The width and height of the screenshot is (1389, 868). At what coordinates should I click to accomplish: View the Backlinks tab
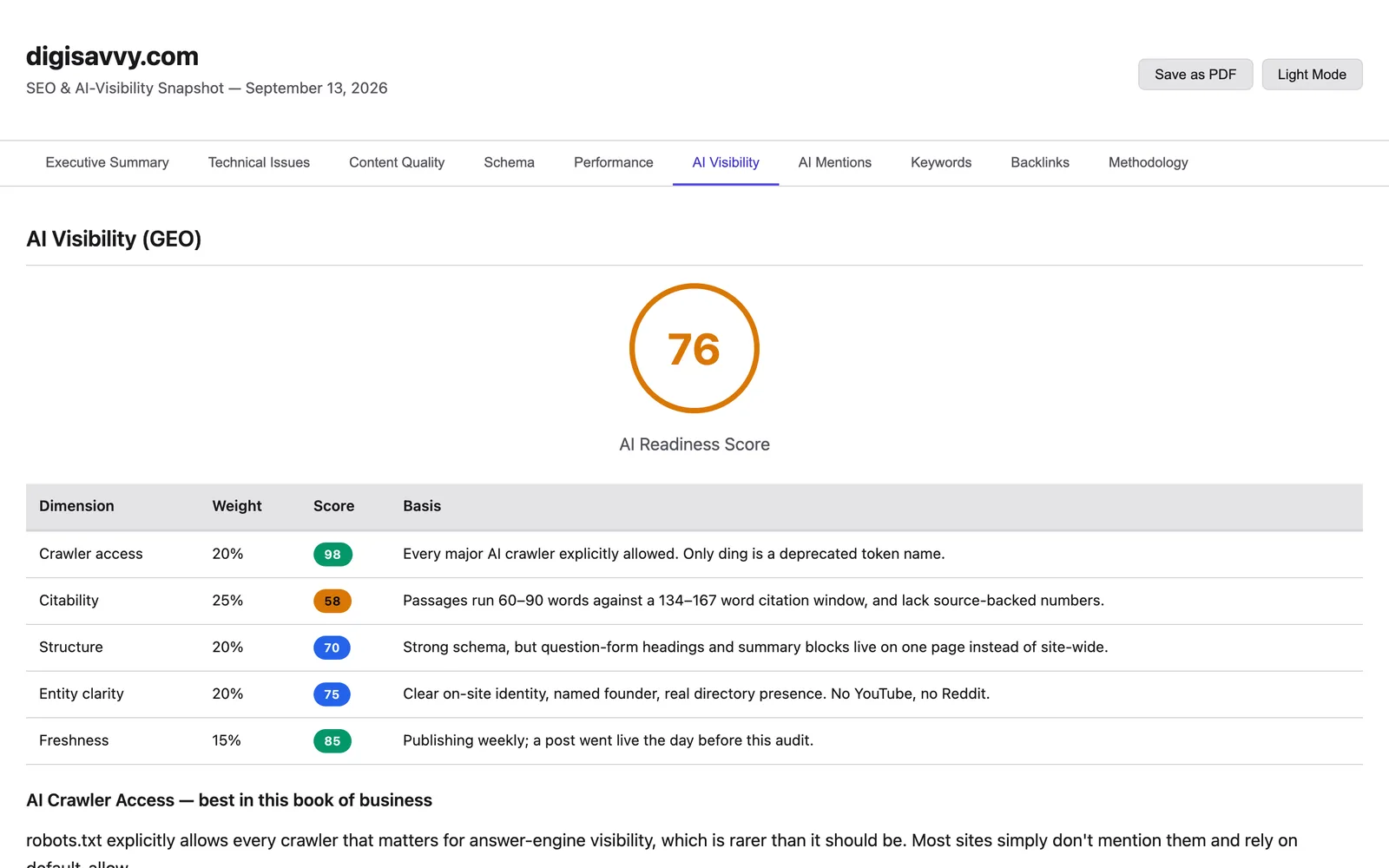(1040, 162)
